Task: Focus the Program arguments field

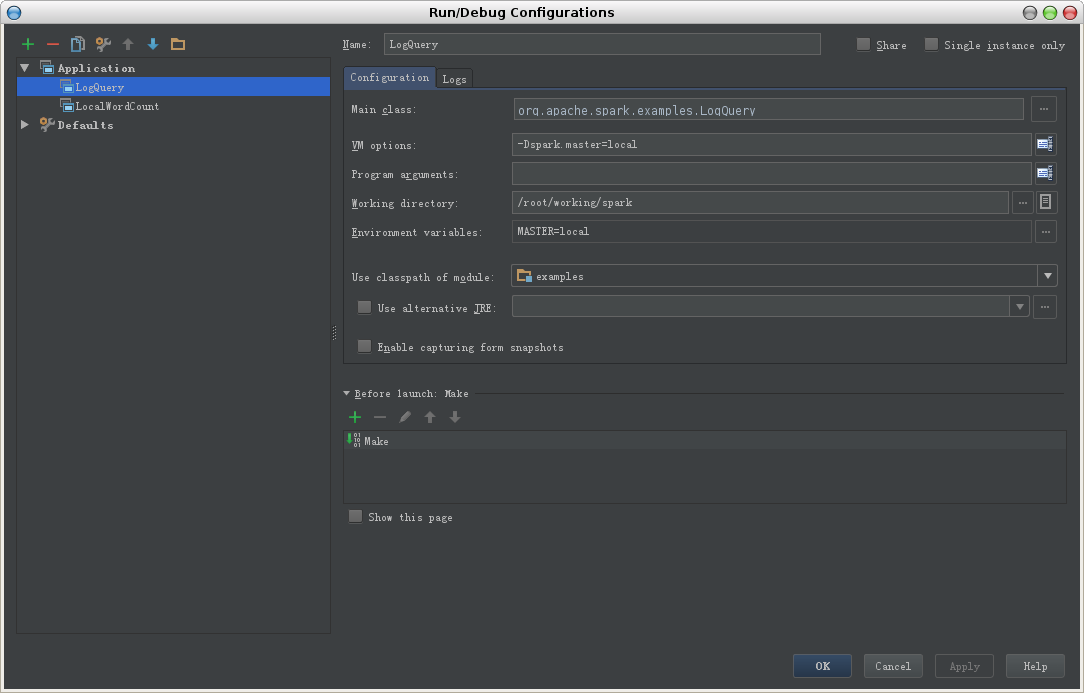Action: coord(772,174)
